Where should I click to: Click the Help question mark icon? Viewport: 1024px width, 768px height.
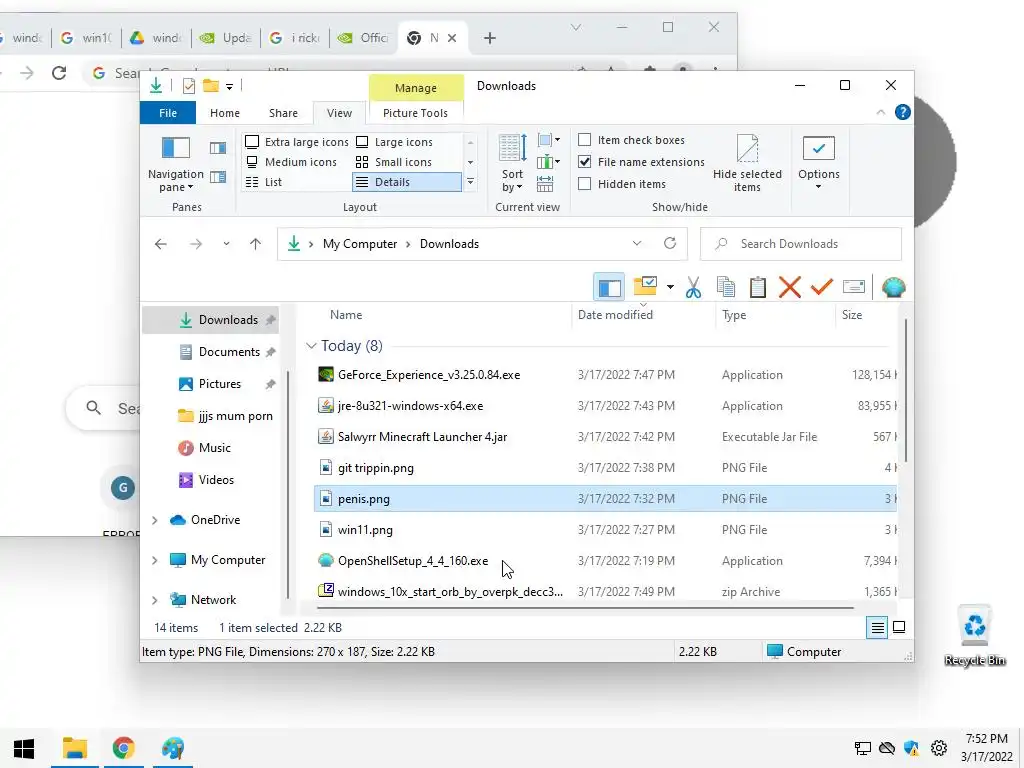(x=903, y=112)
